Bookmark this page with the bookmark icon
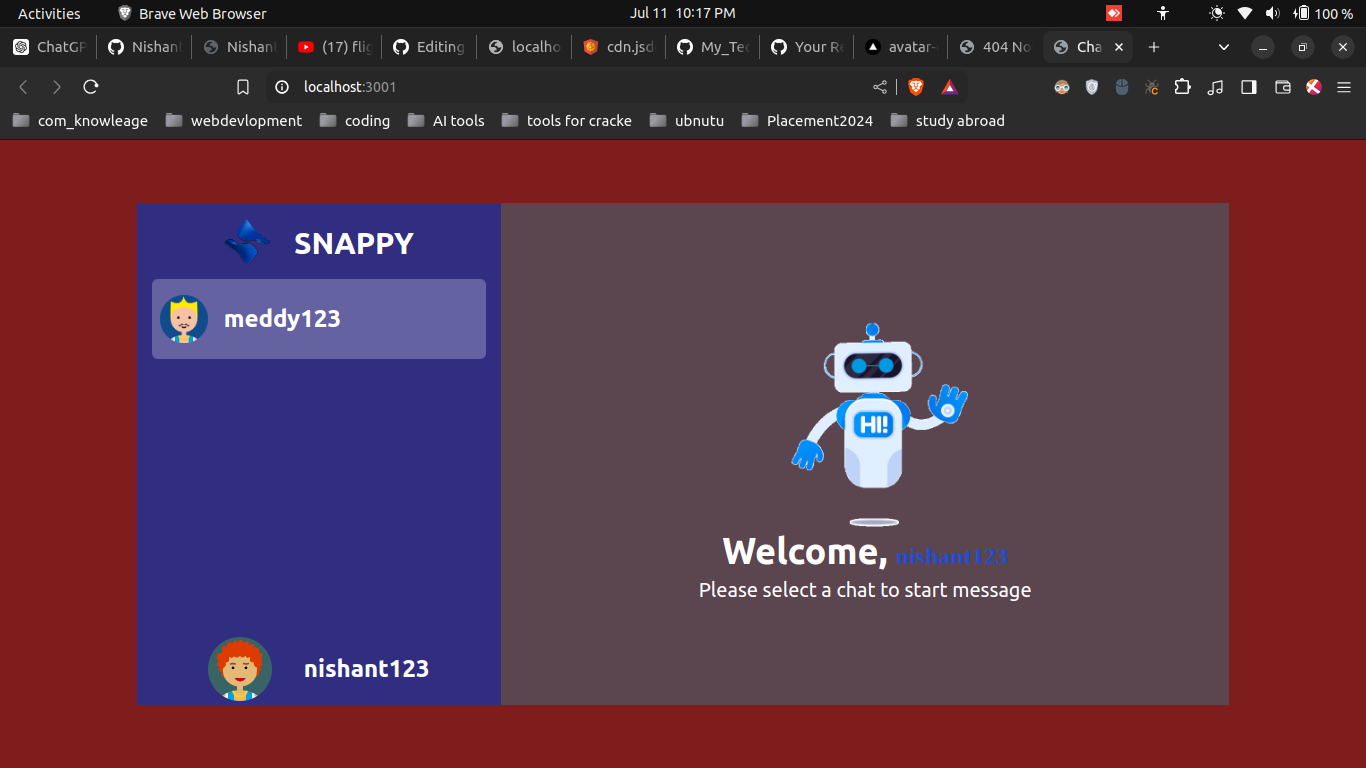 coord(243,87)
